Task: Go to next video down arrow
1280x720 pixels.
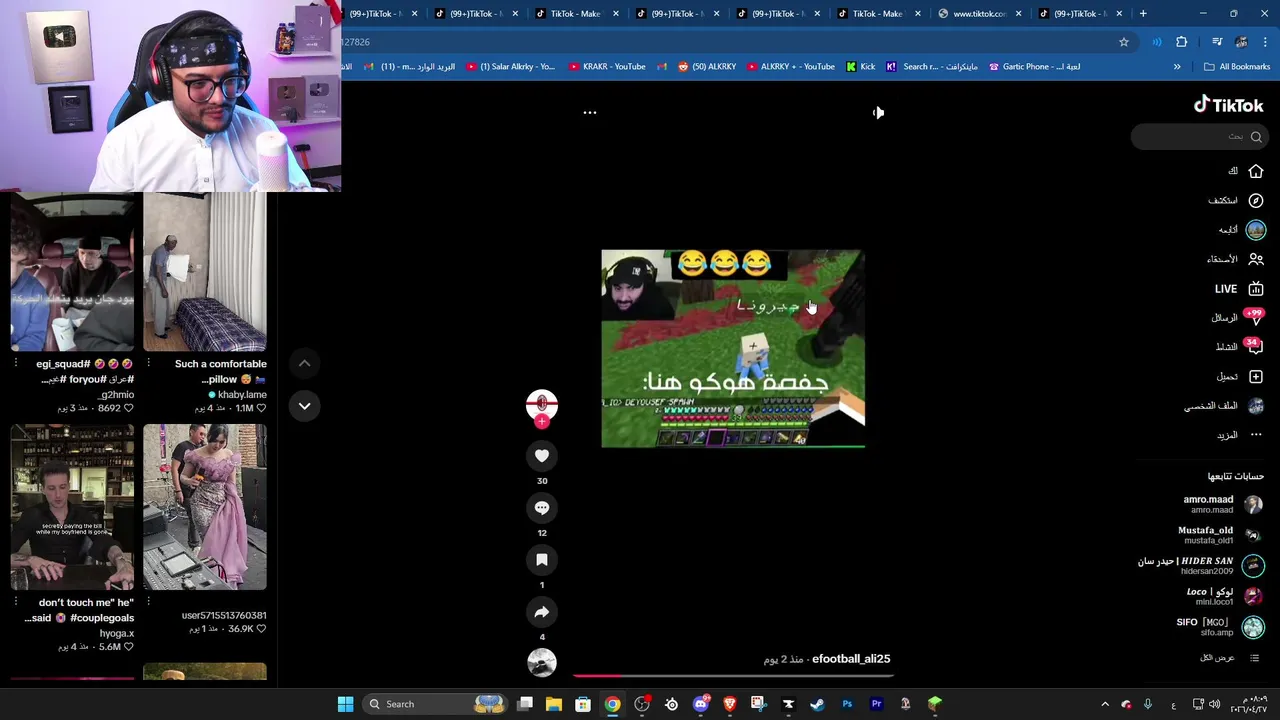Action: (x=304, y=406)
